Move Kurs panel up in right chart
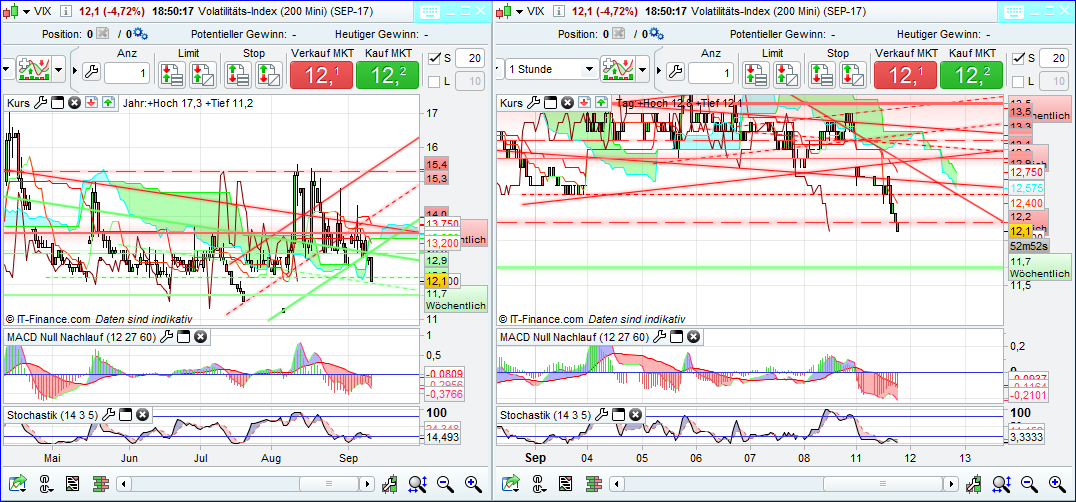This screenshot has height=502, width=1076. click(x=601, y=103)
